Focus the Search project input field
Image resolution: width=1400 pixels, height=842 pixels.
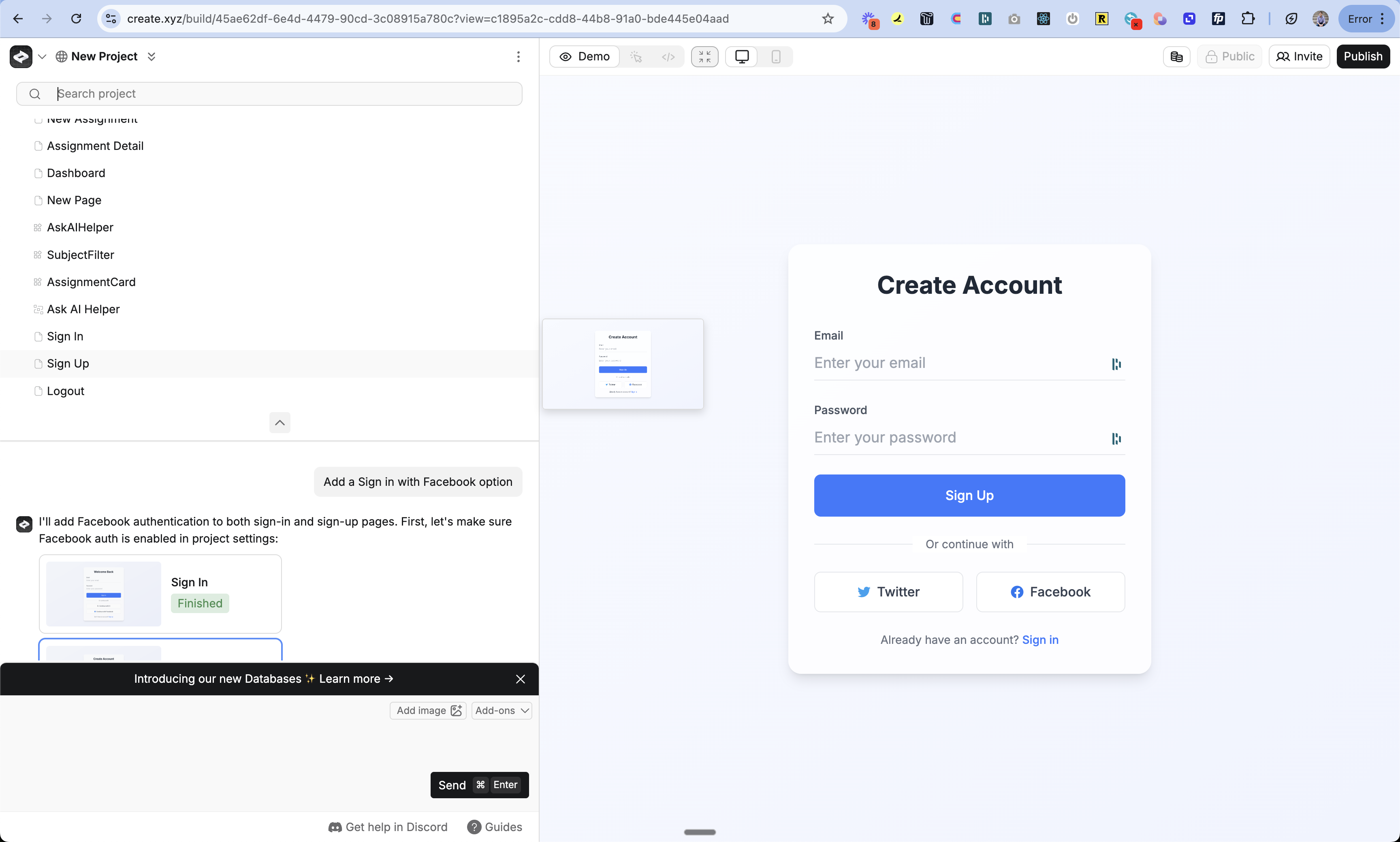[284, 94]
